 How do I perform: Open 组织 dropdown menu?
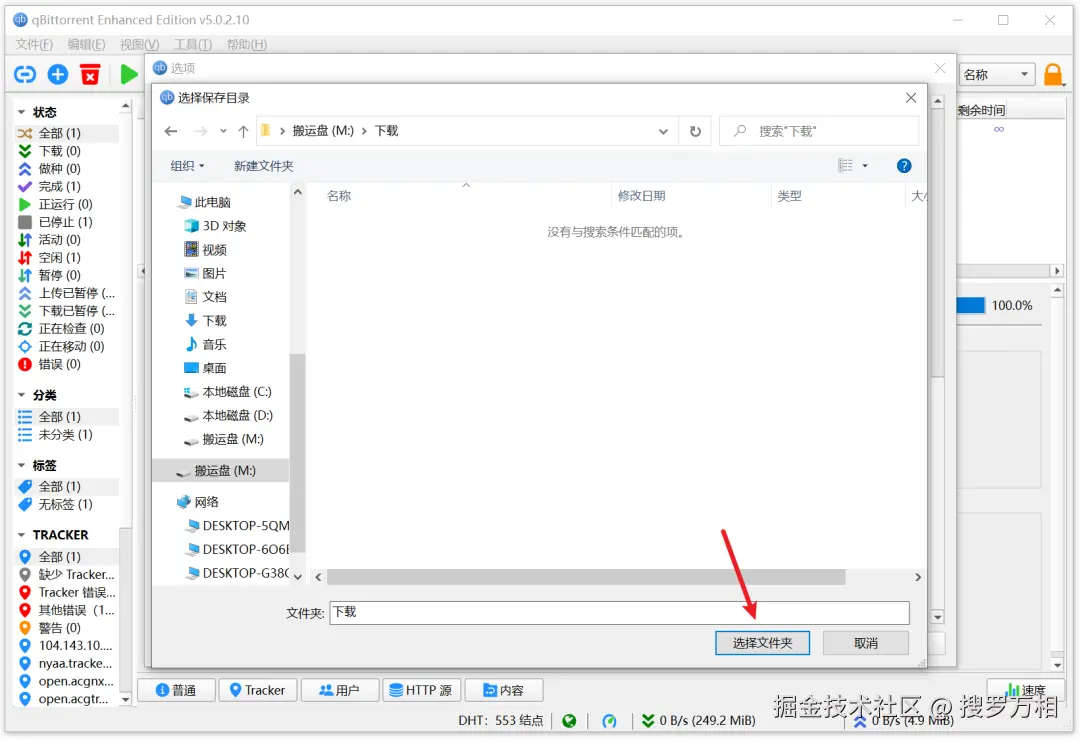187,166
